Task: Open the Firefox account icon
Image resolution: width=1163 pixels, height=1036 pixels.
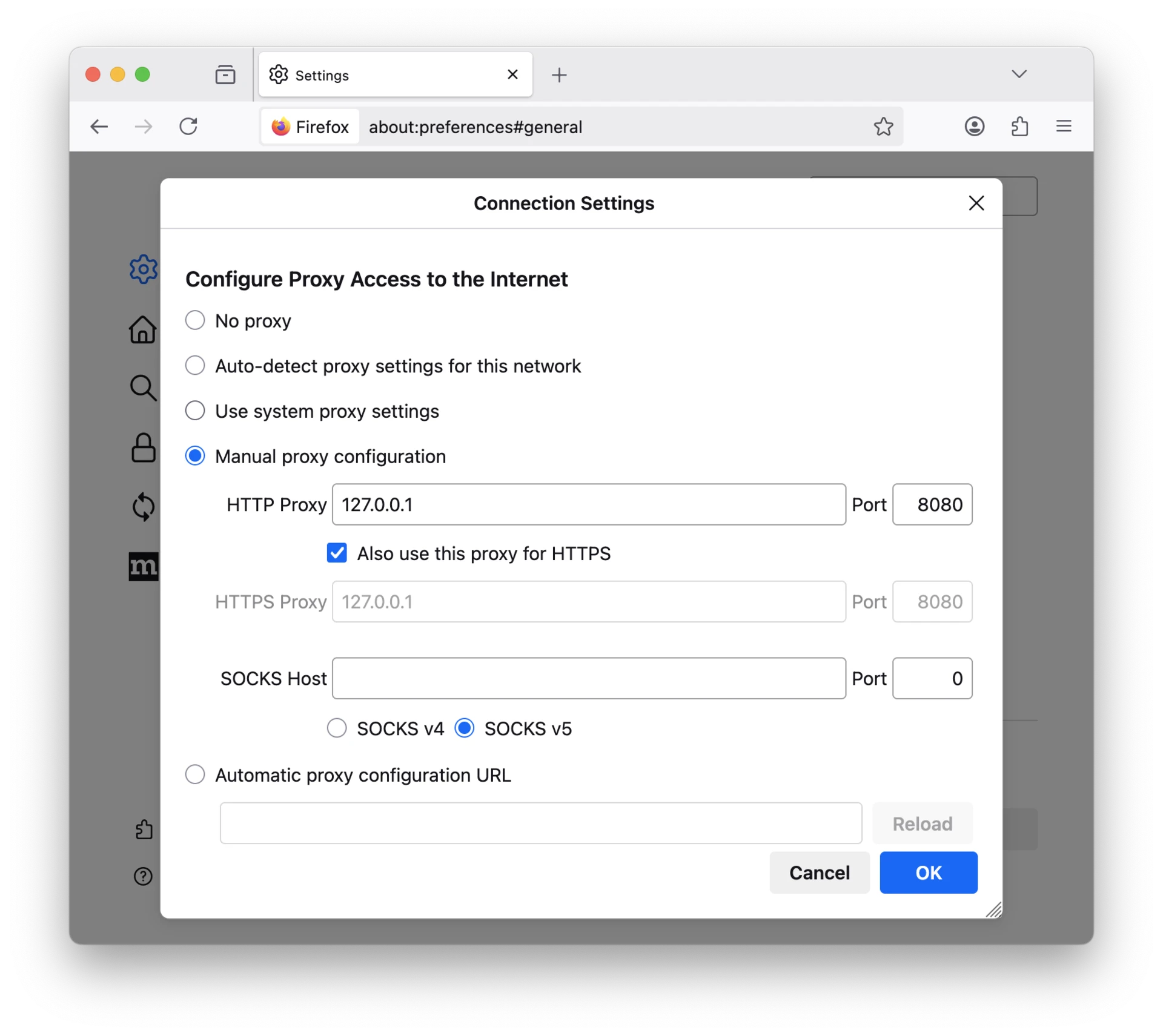Action: (974, 127)
